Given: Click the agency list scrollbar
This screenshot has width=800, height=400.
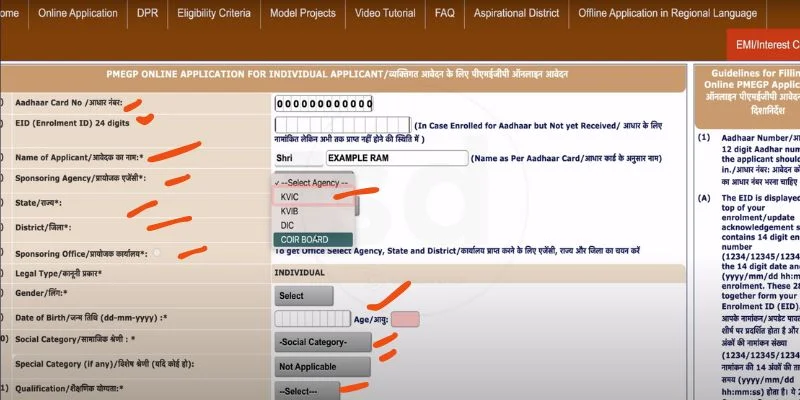Looking at the screenshot, I should (x=357, y=204).
